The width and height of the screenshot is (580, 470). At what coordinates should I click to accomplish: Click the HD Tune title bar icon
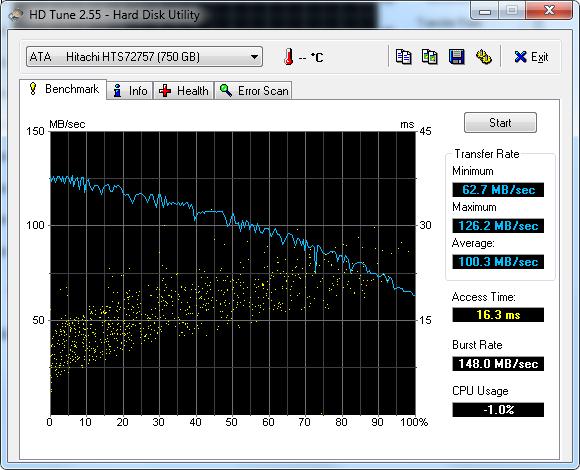coord(16,15)
